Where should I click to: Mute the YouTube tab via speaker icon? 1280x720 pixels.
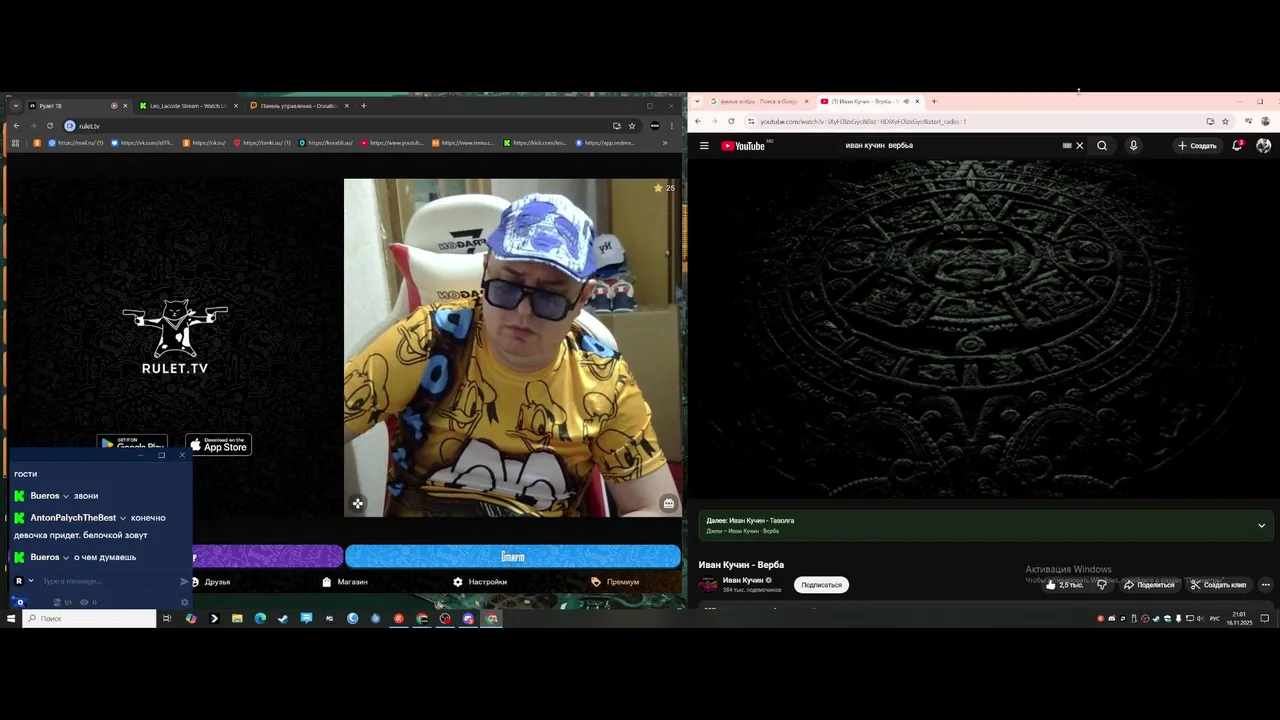click(x=906, y=101)
